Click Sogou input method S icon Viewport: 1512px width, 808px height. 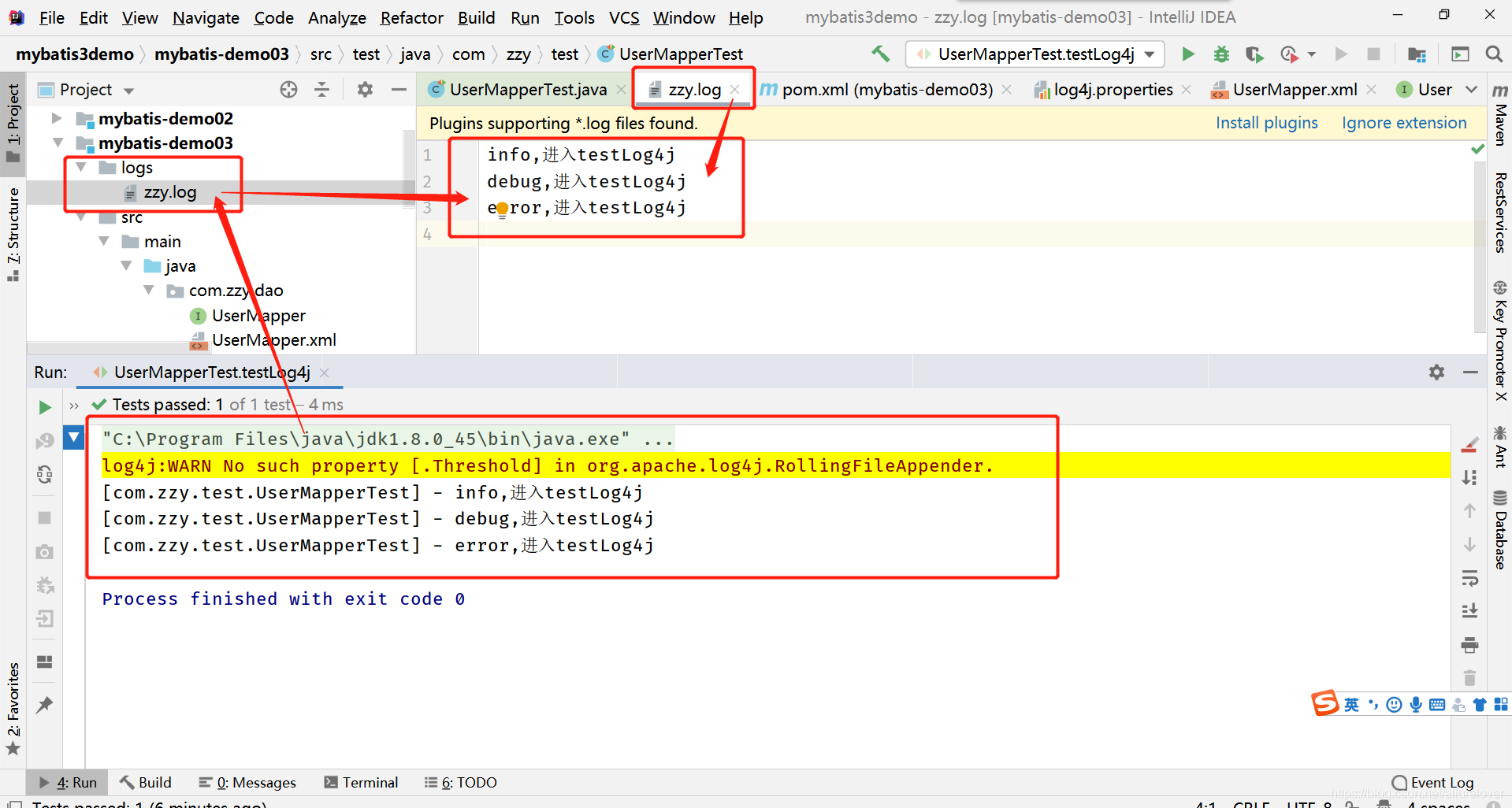(1324, 703)
